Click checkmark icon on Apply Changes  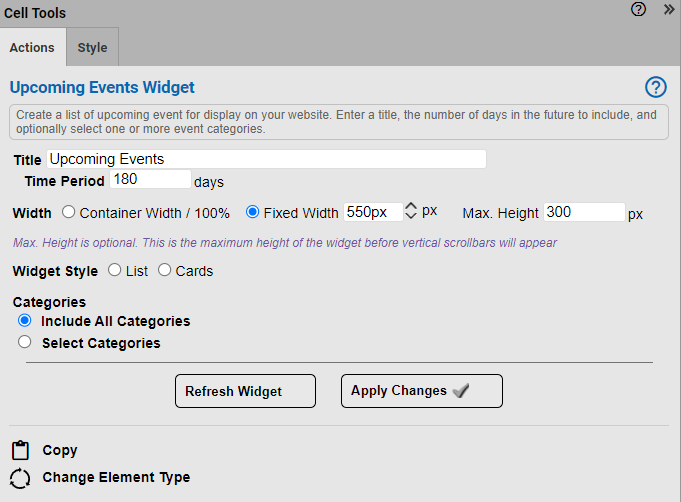tap(461, 391)
